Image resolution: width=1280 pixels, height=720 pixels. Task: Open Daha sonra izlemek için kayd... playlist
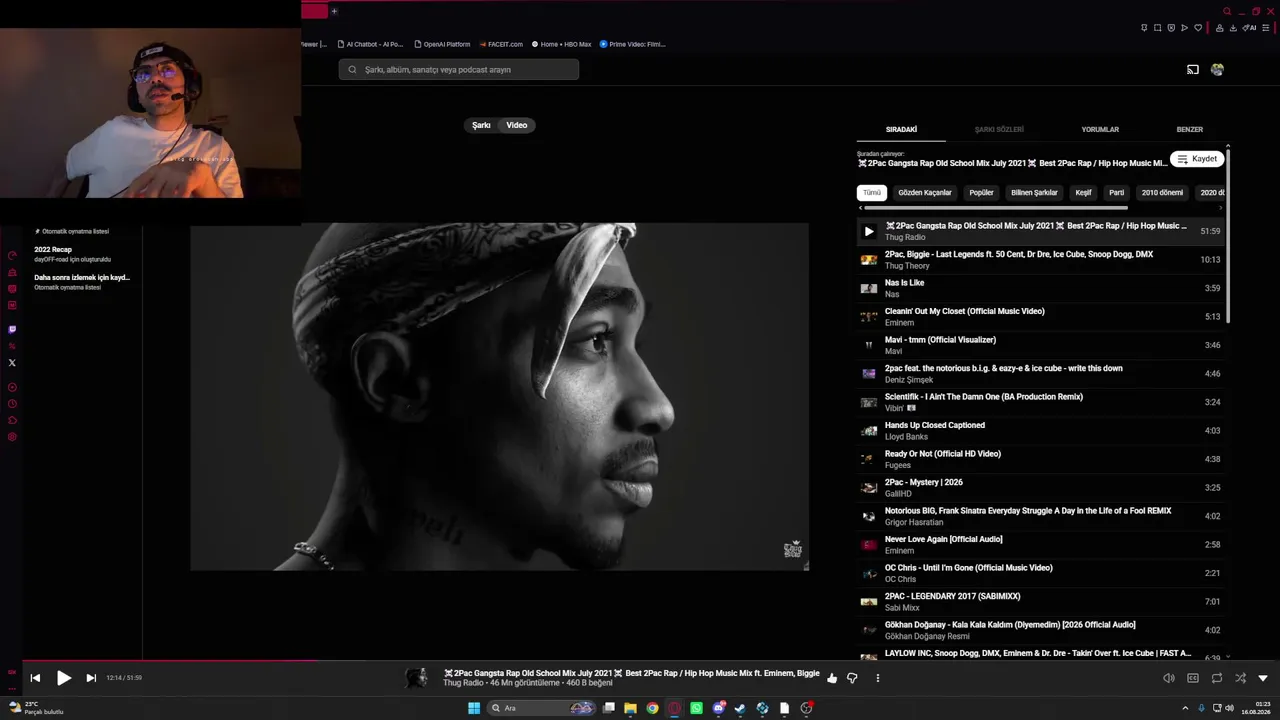(x=82, y=282)
